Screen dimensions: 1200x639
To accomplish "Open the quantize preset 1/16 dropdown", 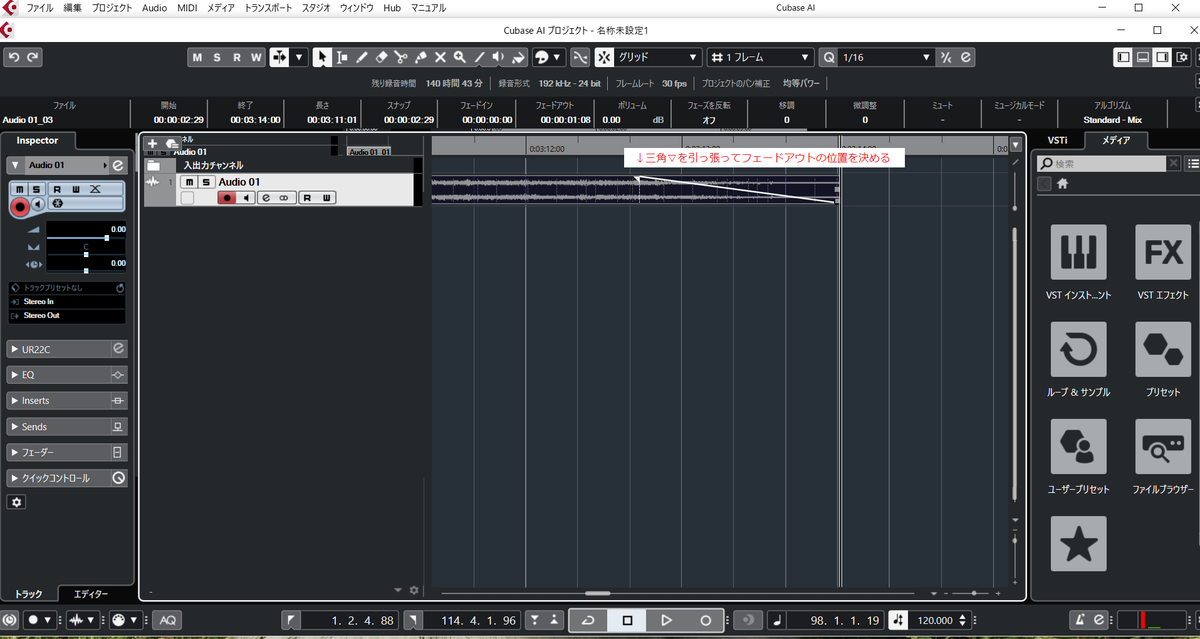I will (x=885, y=57).
